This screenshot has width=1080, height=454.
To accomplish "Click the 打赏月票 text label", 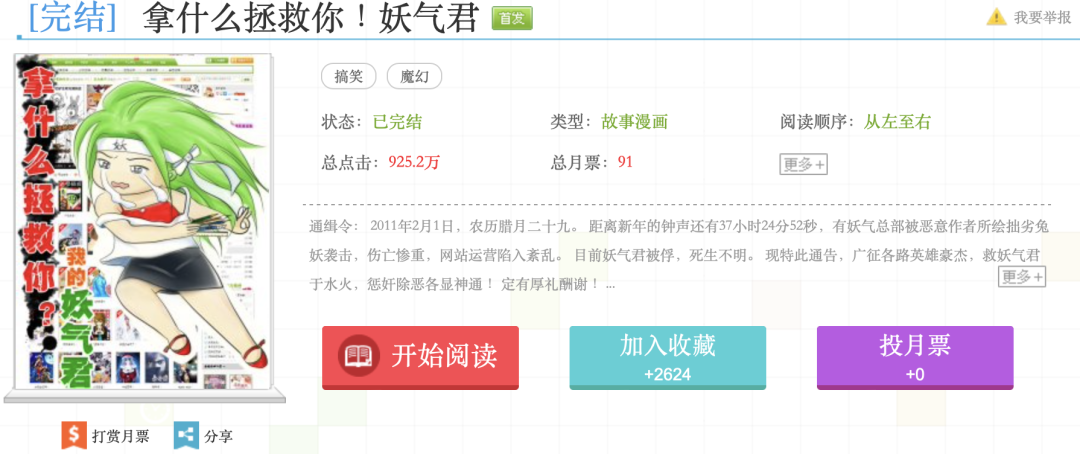I will coord(120,436).
